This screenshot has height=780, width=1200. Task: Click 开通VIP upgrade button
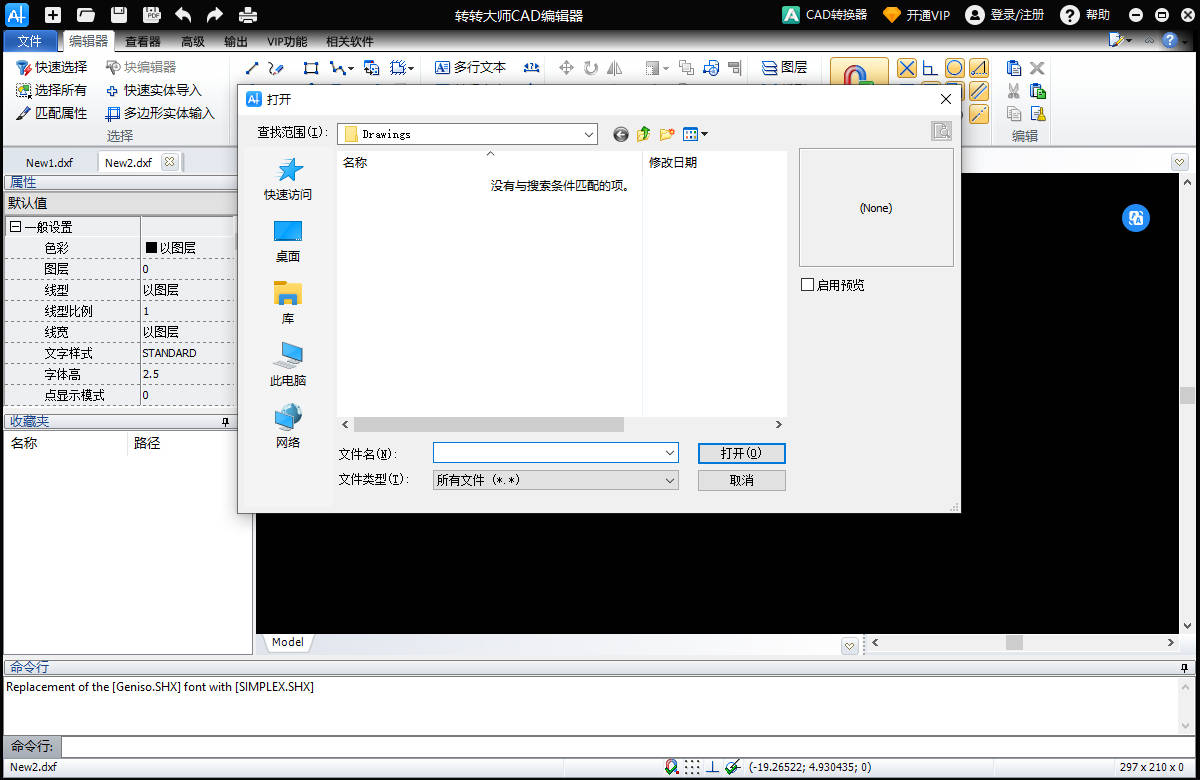916,15
